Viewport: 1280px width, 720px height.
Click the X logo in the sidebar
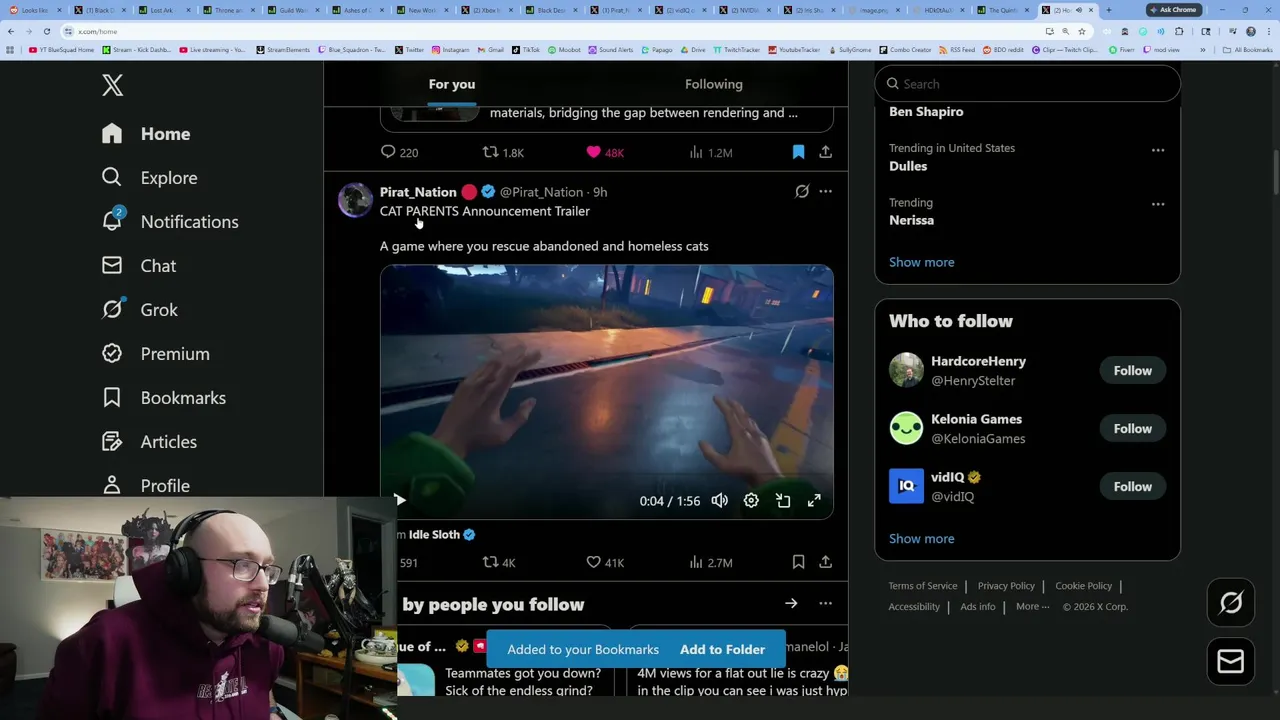(x=112, y=85)
